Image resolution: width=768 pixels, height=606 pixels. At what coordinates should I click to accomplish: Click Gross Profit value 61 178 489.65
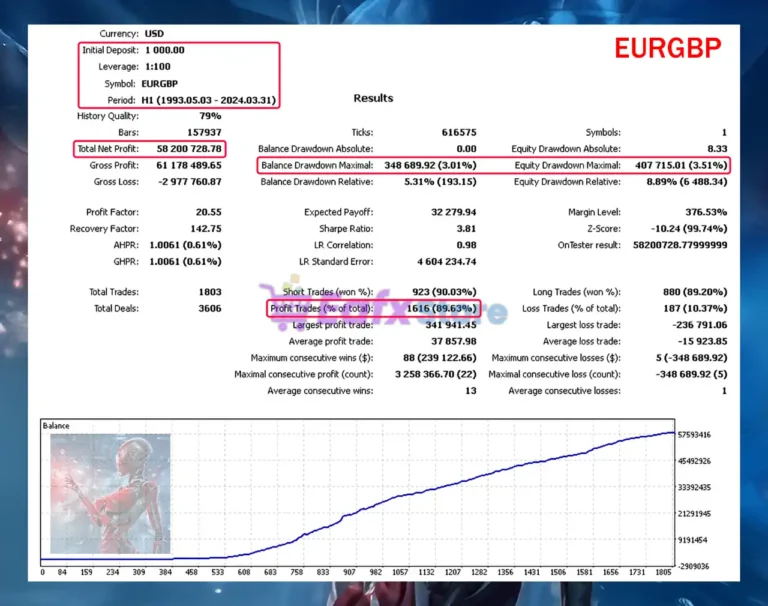tap(189, 165)
